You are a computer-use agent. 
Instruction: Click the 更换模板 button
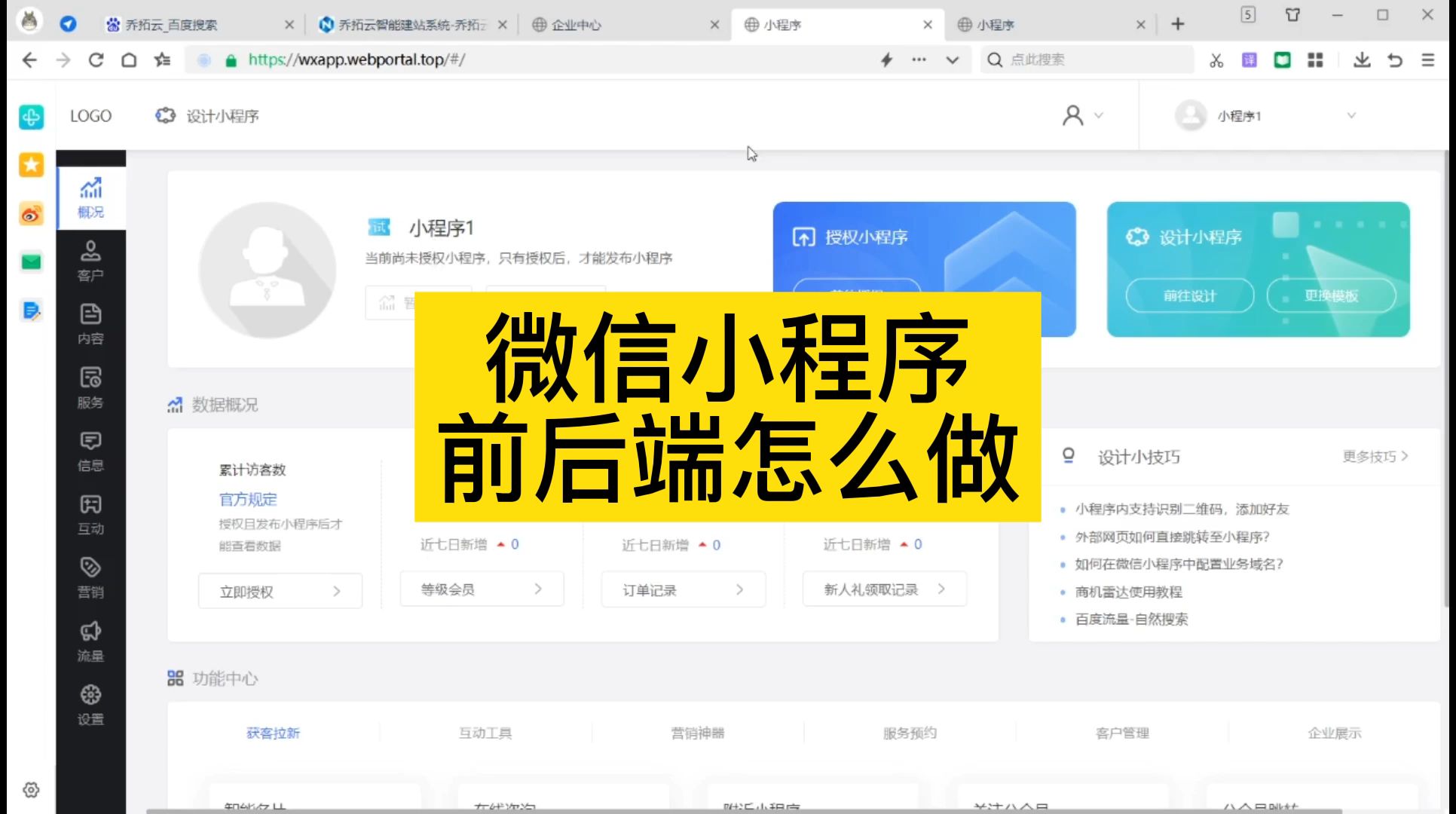tap(1332, 295)
